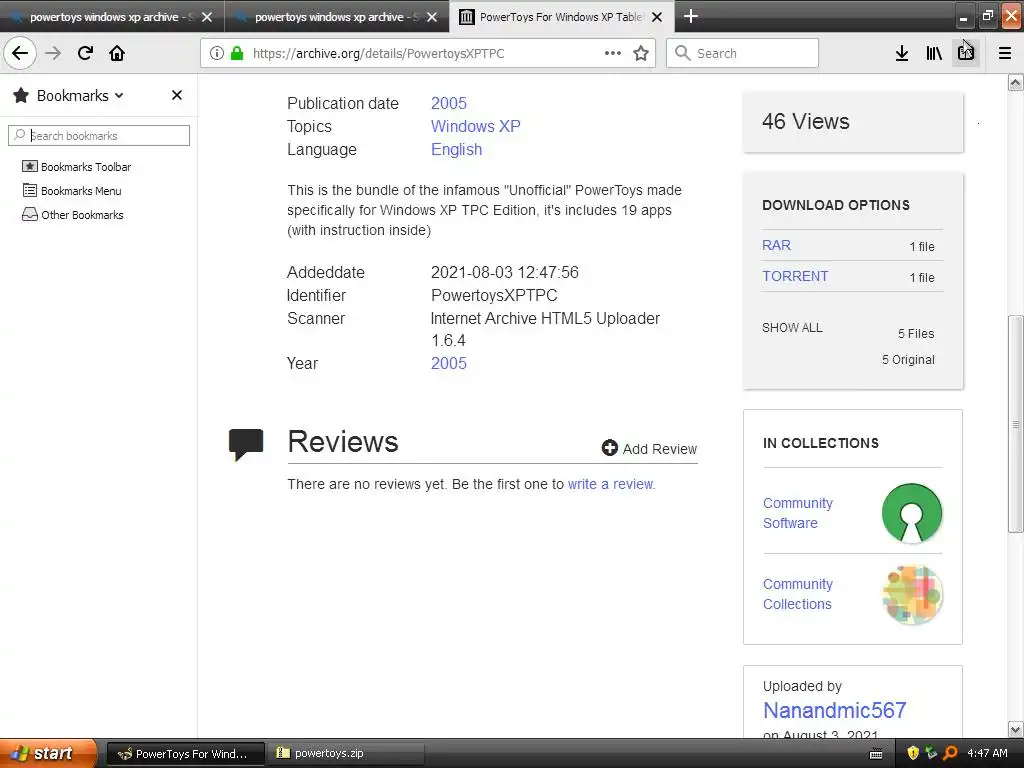This screenshot has width=1024, height=768.
Task: Click the page scrollbar down arrow
Action: coord(1015,729)
